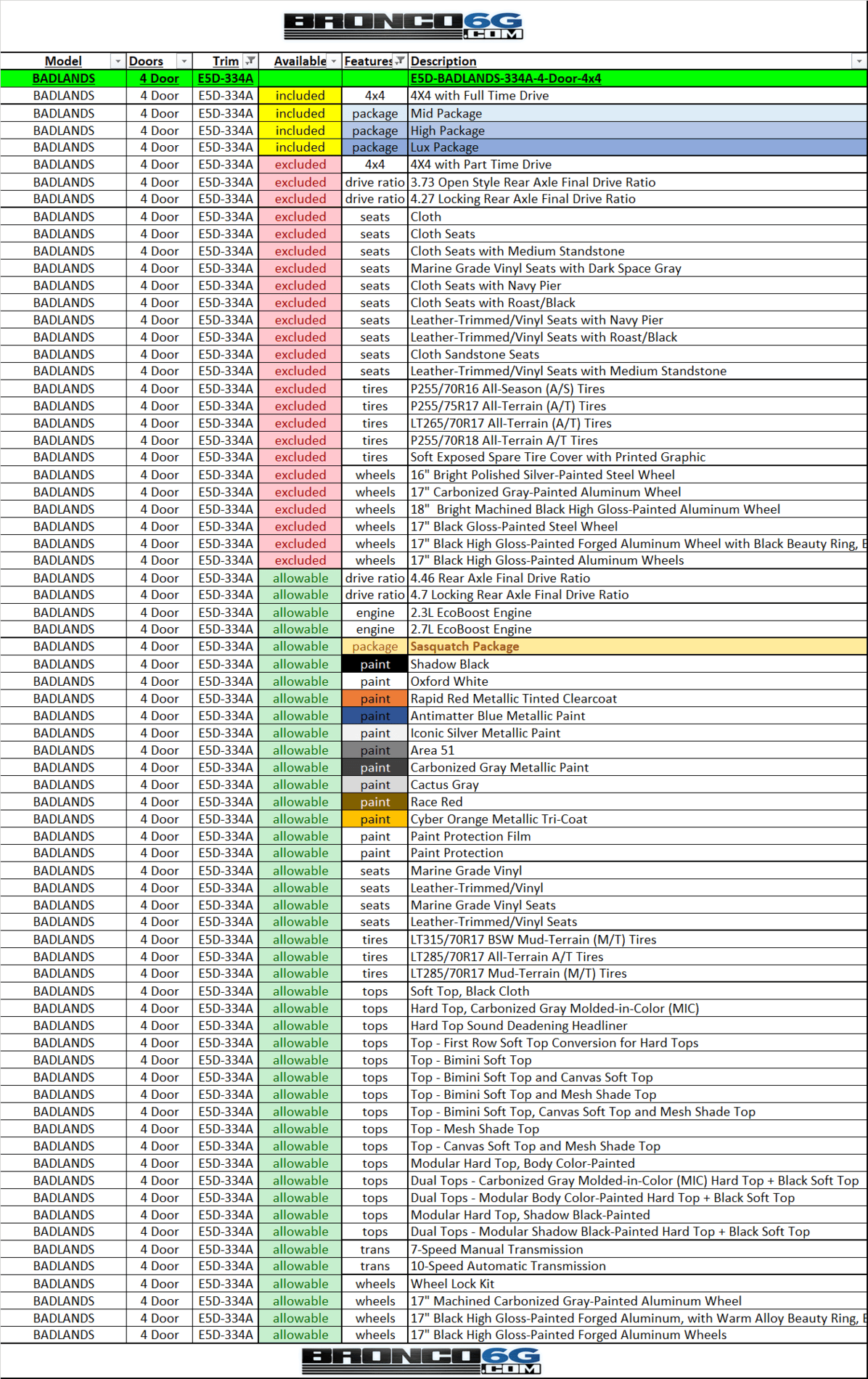Select the E5D-BADLANDS-334A-4-Door-4x4 header link

[506, 78]
